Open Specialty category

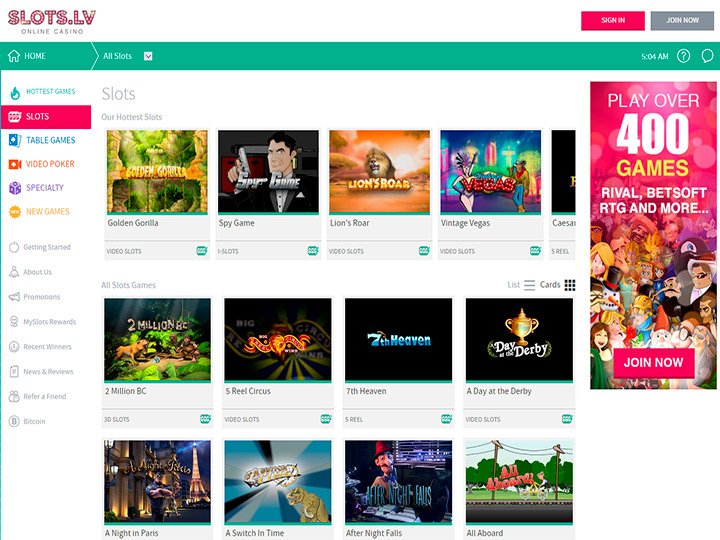tap(46, 187)
